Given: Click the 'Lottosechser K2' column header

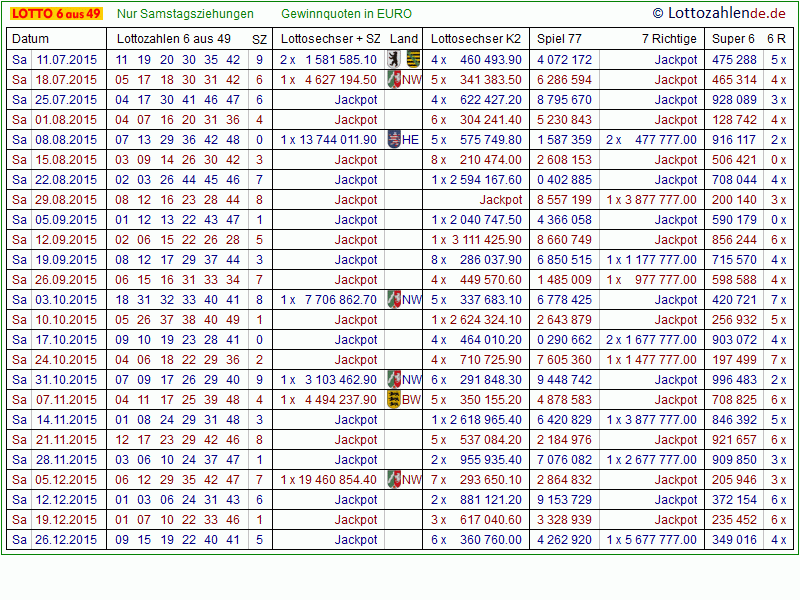Looking at the screenshot, I should [x=475, y=39].
